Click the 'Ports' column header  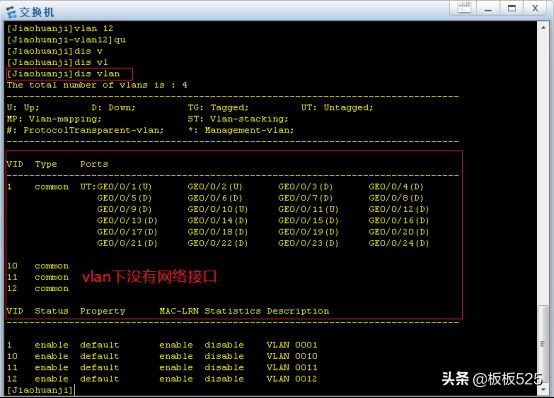point(94,164)
